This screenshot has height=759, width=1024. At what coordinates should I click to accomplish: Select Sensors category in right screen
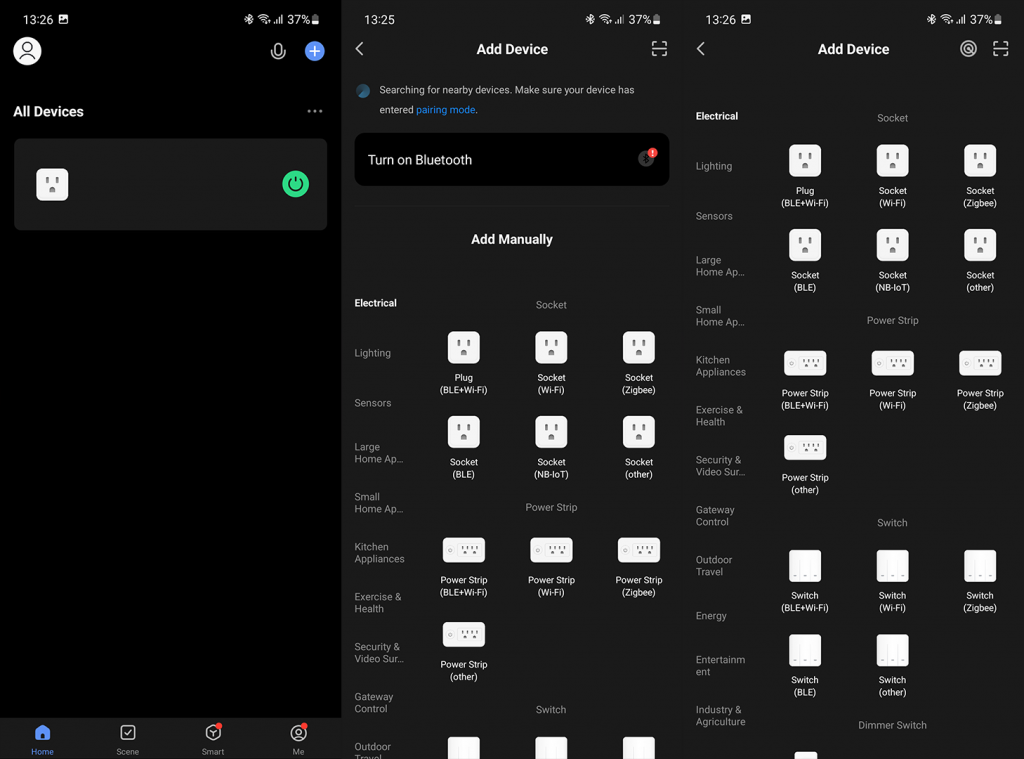tap(714, 216)
